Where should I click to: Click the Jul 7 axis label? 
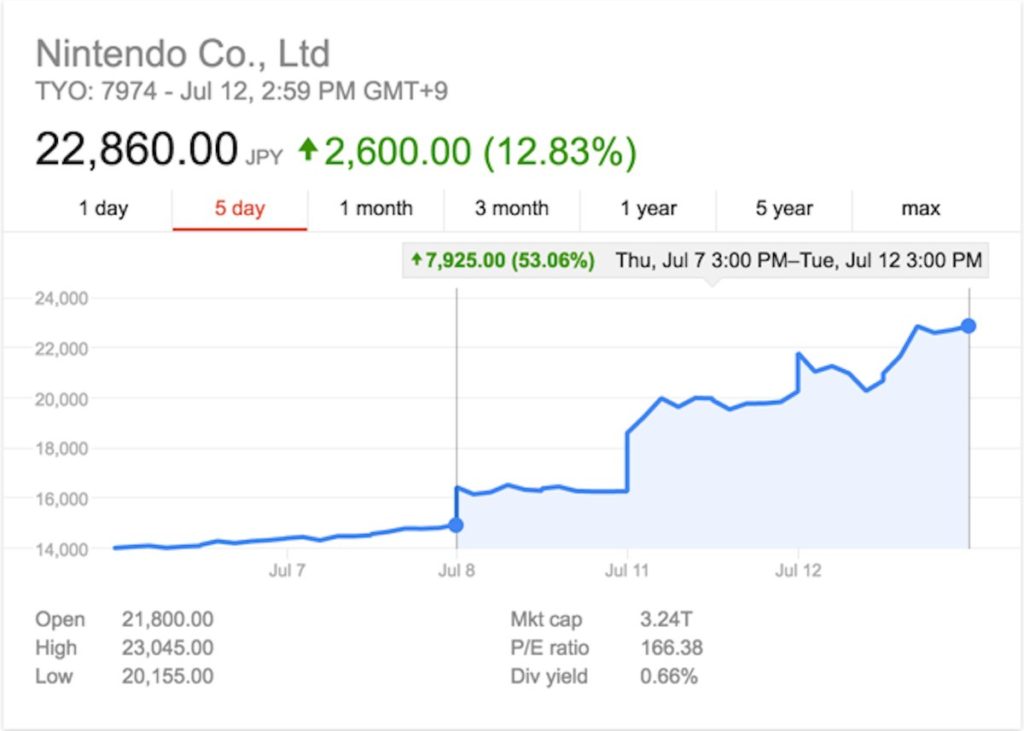[287, 571]
